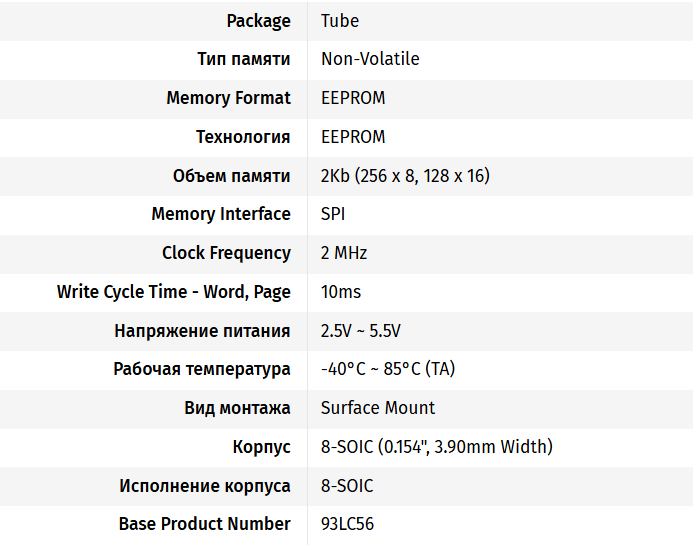693x549 pixels.
Task: Select the "Non-Volatile" memory type value
Action: coord(370,59)
